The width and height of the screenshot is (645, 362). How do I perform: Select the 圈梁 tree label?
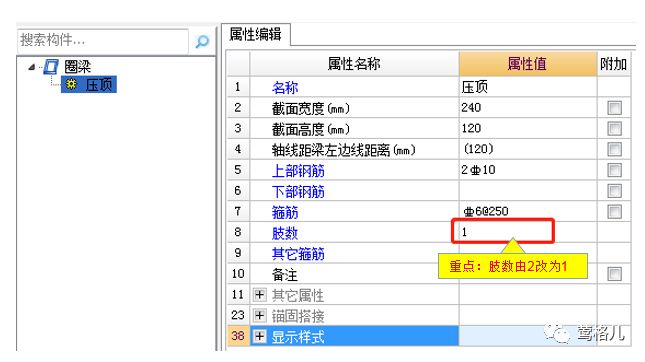[x=77, y=67]
